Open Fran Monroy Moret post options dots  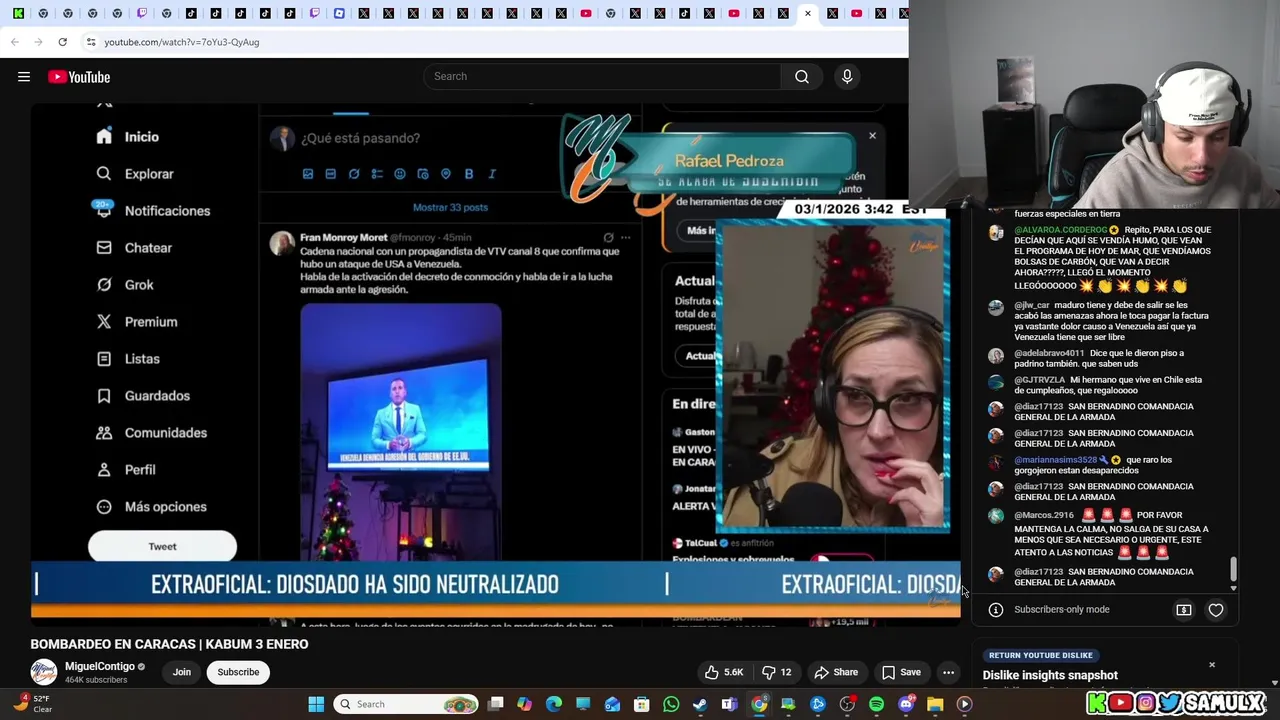coord(626,238)
